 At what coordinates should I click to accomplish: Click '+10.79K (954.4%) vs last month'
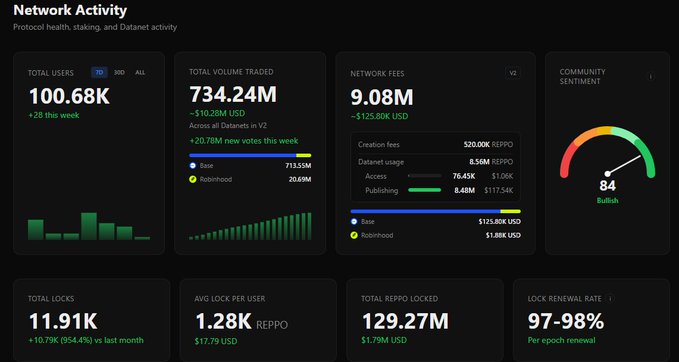[x=86, y=340]
